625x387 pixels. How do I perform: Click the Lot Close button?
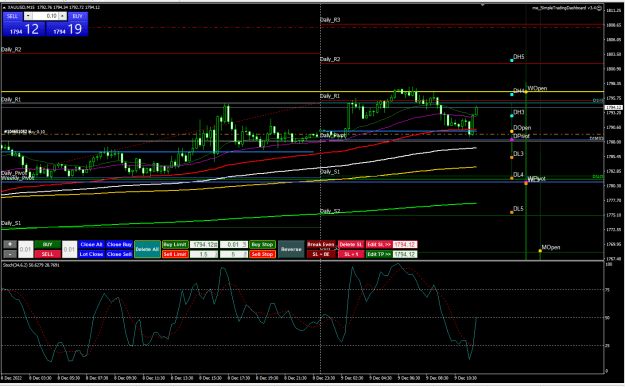(91, 254)
